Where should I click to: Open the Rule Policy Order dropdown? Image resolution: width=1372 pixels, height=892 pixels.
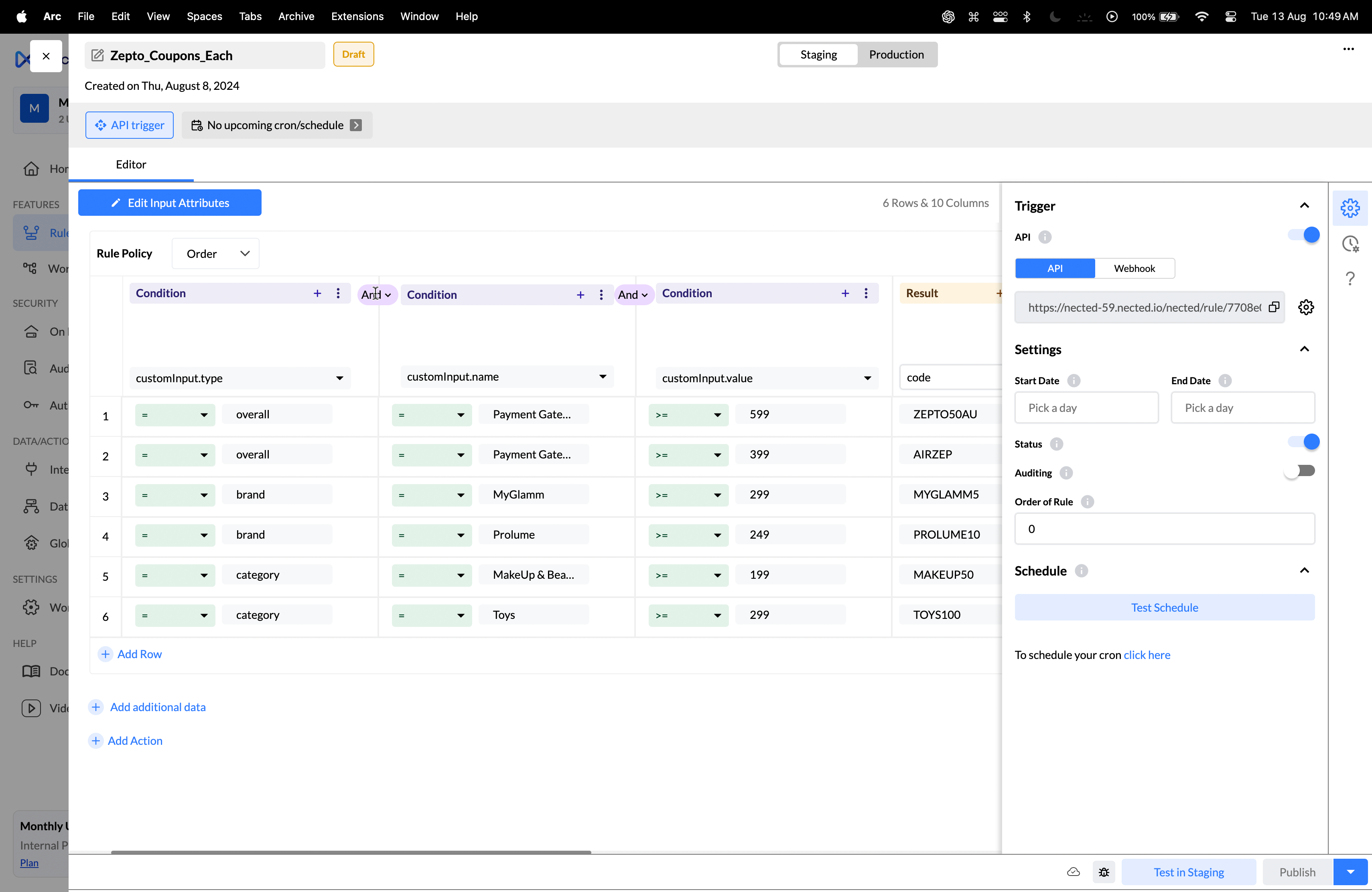[215, 253]
